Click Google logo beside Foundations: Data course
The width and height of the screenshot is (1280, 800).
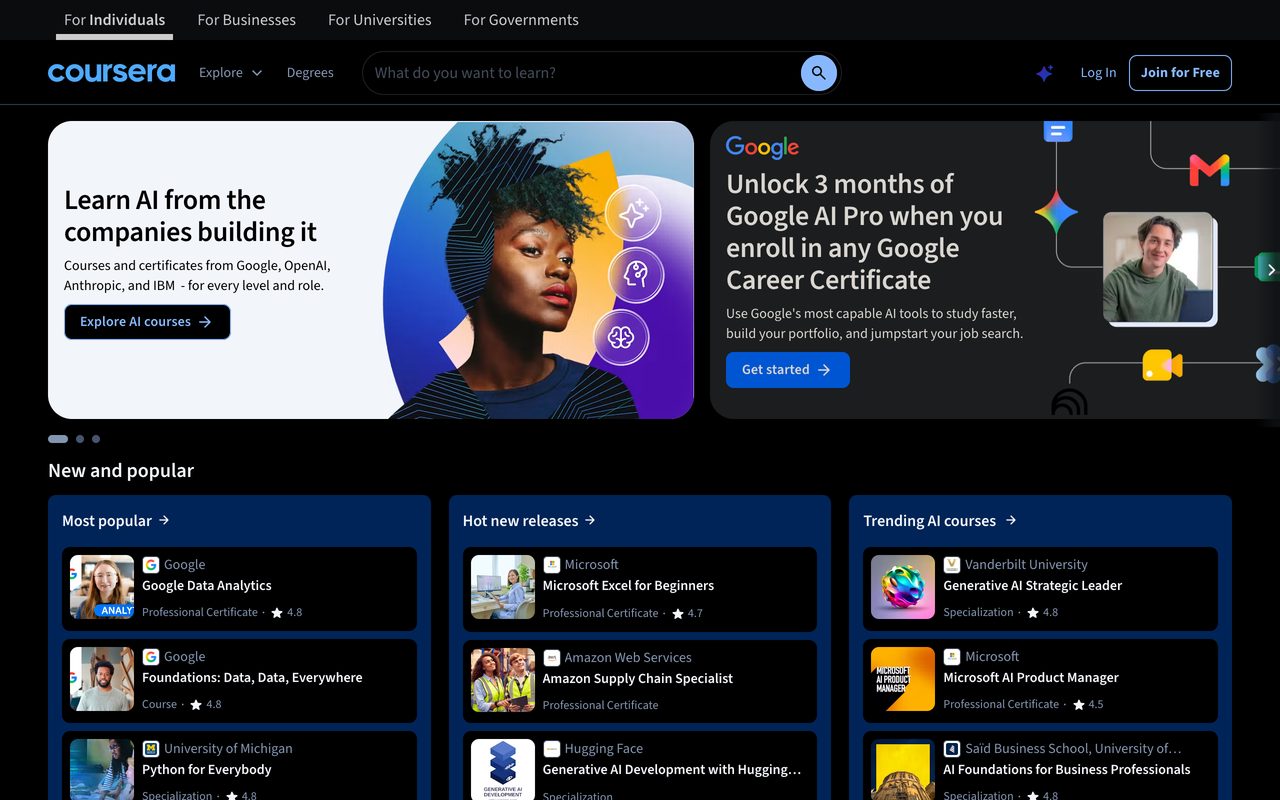[151, 657]
